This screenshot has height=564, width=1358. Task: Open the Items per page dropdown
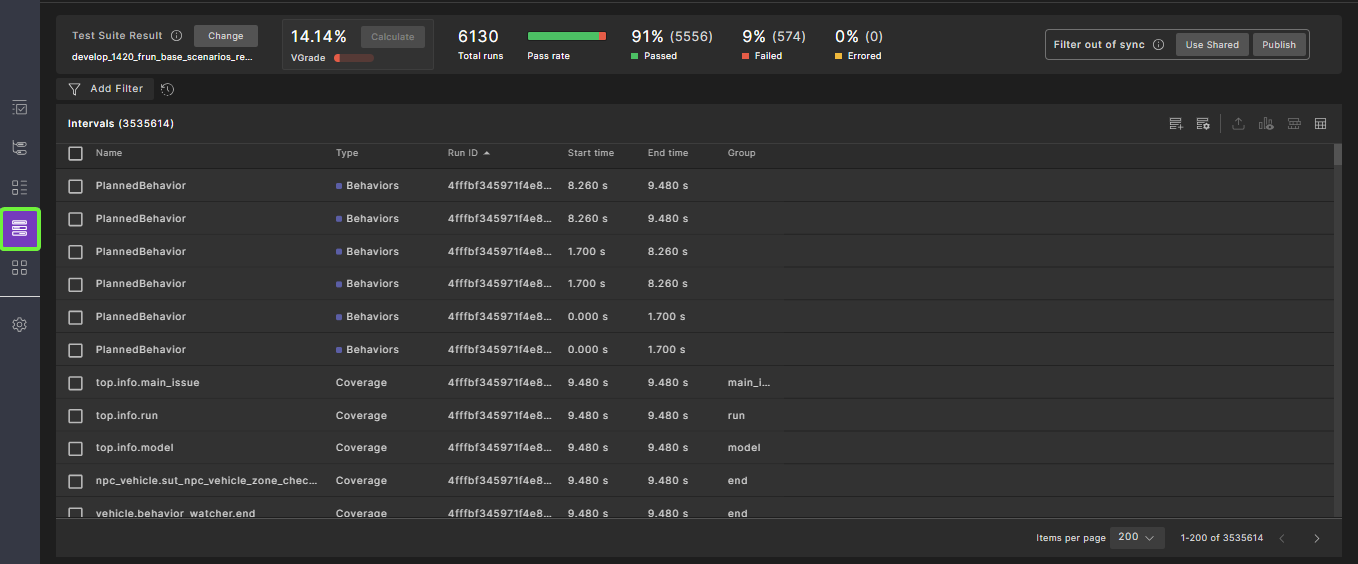point(1137,538)
